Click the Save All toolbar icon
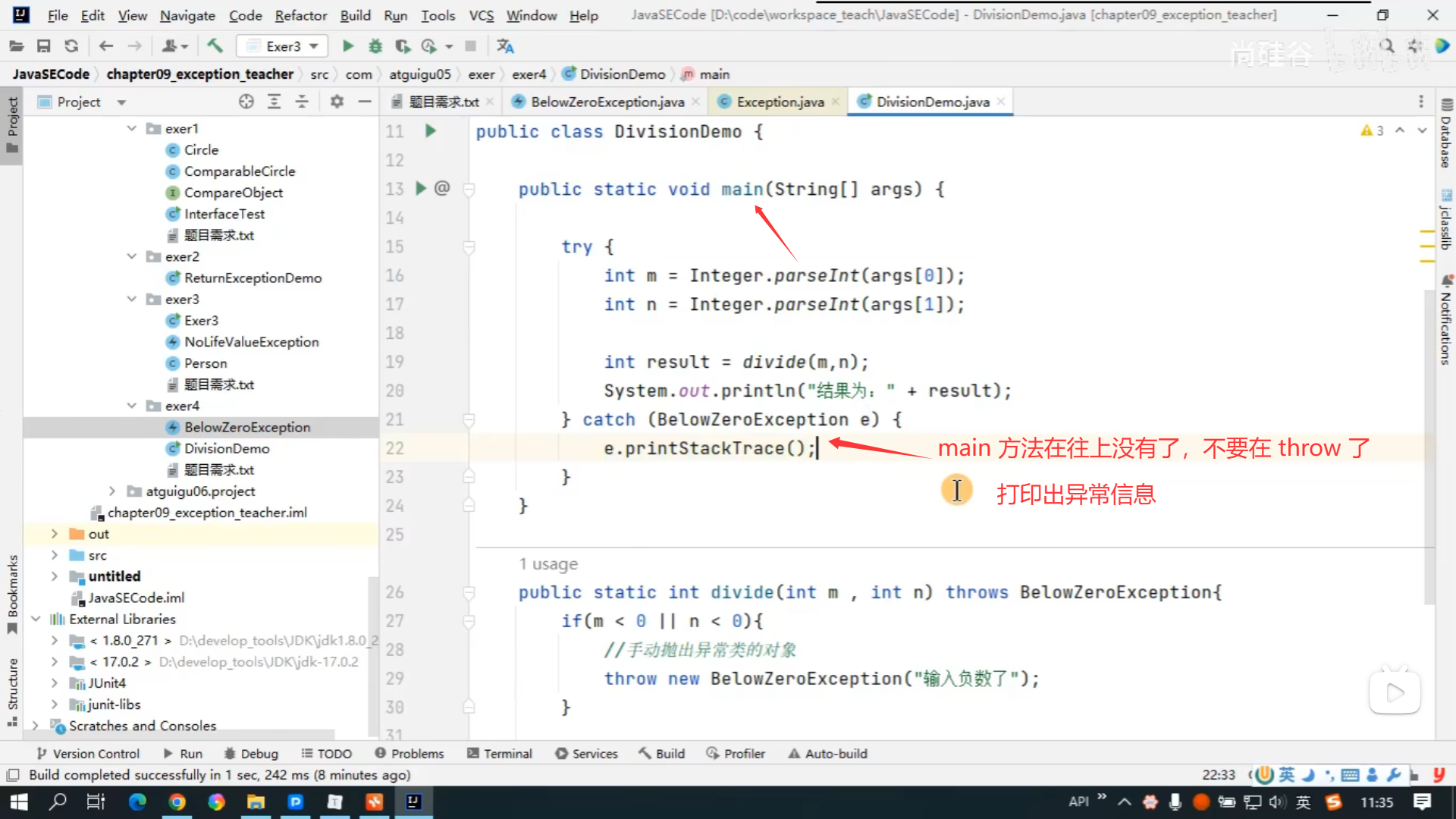This screenshot has height=819, width=1456. point(44,46)
